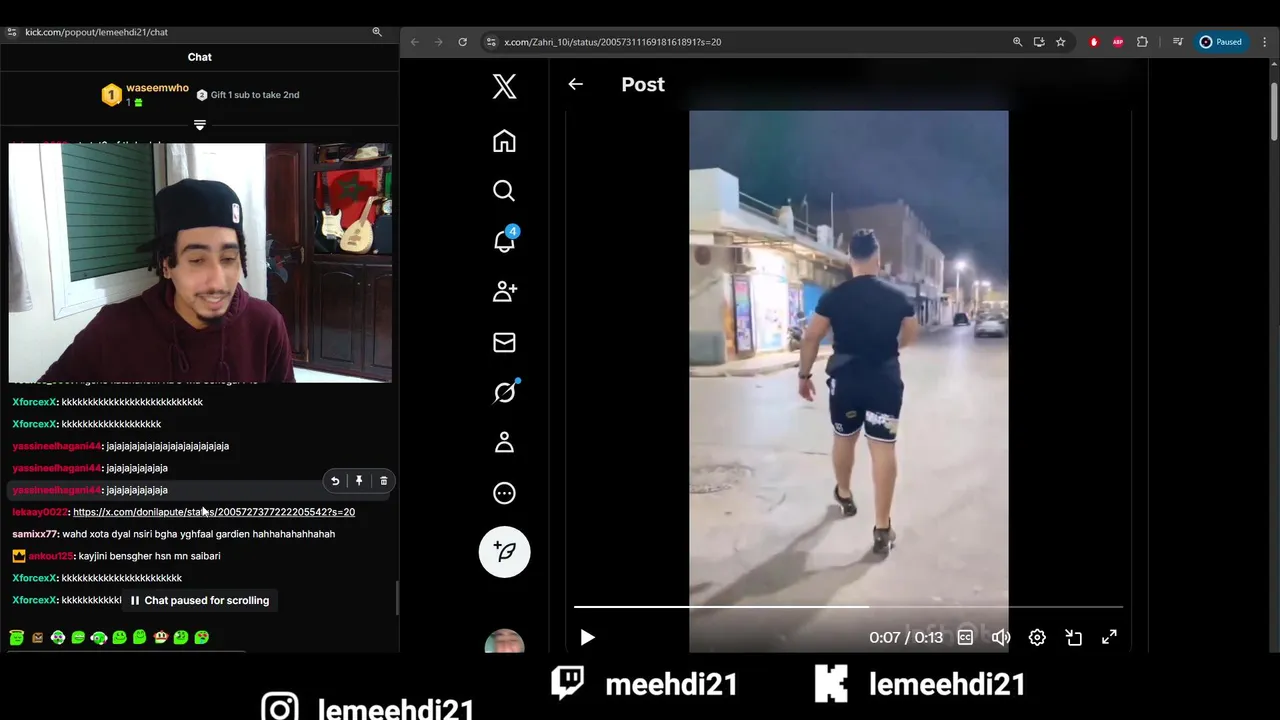Open Chrome media controls icon
Image resolution: width=1280 pixels, height=720 pixels.
[1178, 42]
